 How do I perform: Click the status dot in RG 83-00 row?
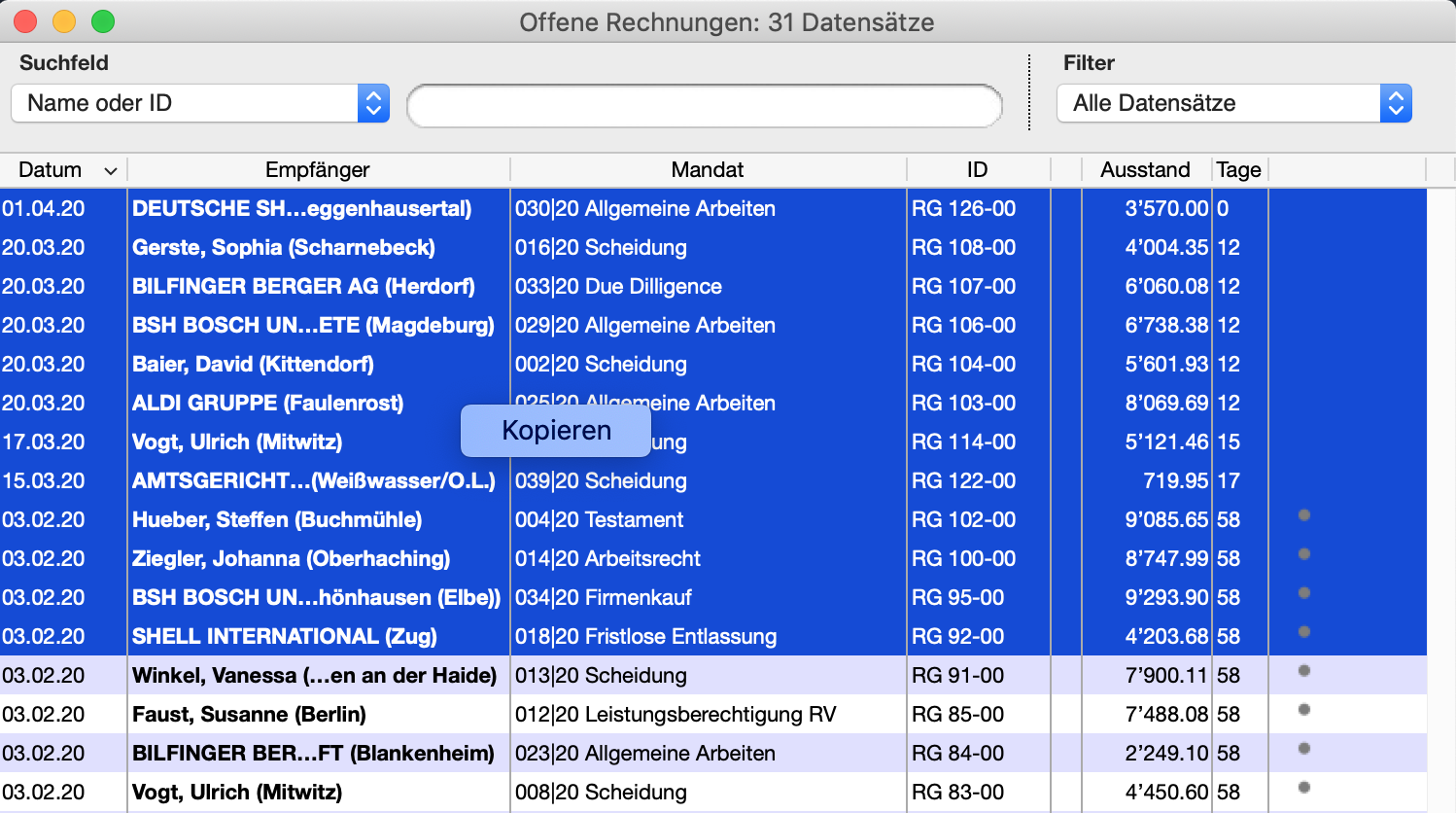(1304, 788)
